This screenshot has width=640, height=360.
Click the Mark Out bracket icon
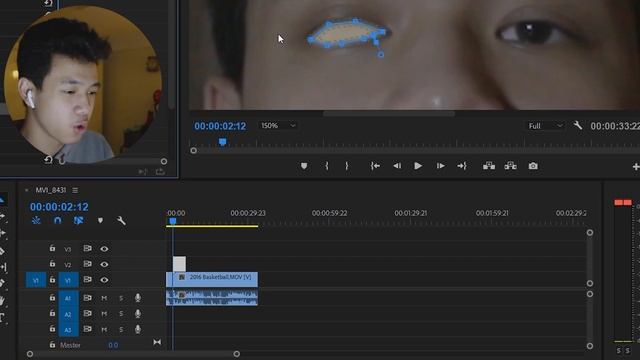(x=347, y=166)
